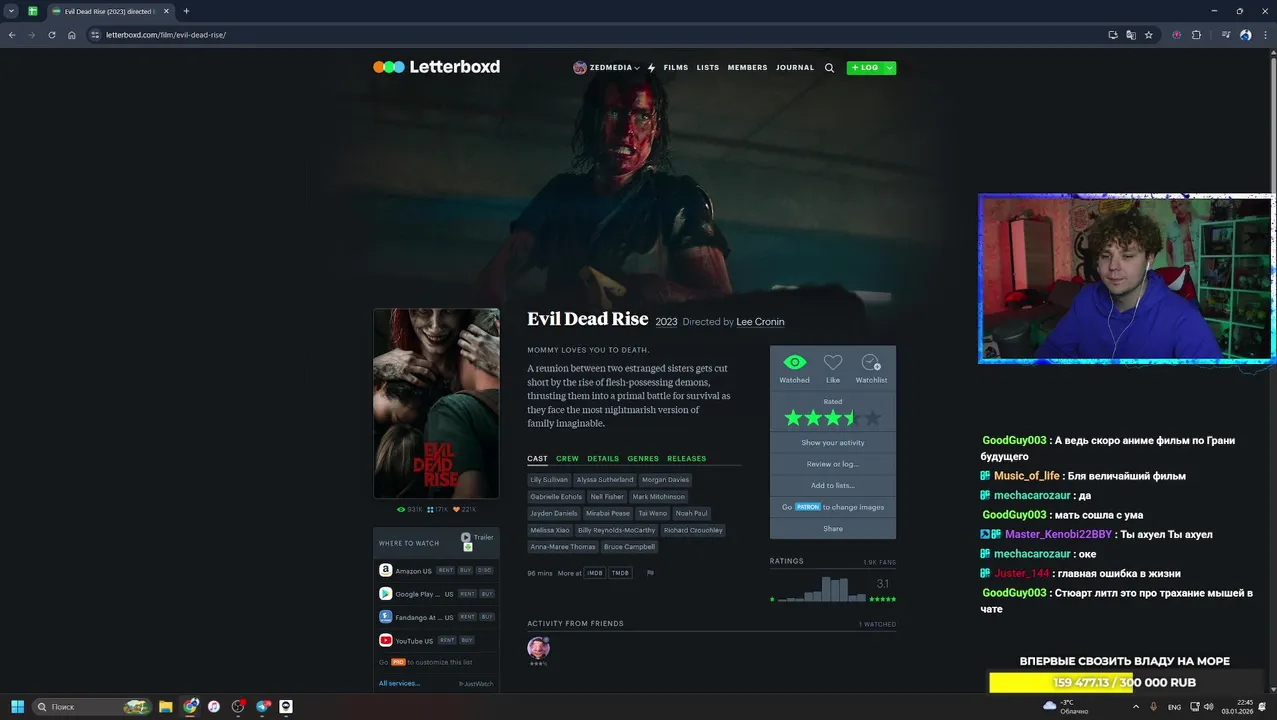Open the friend's avatar under Activity

coord(538,648)
